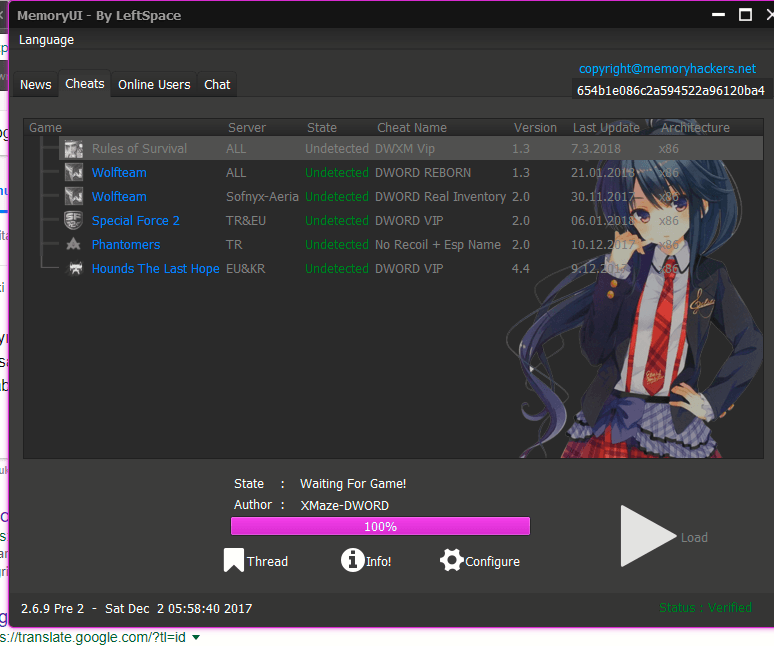Click the Cheat Name column header
Screen dimensions: 774x646
point(412,128)
